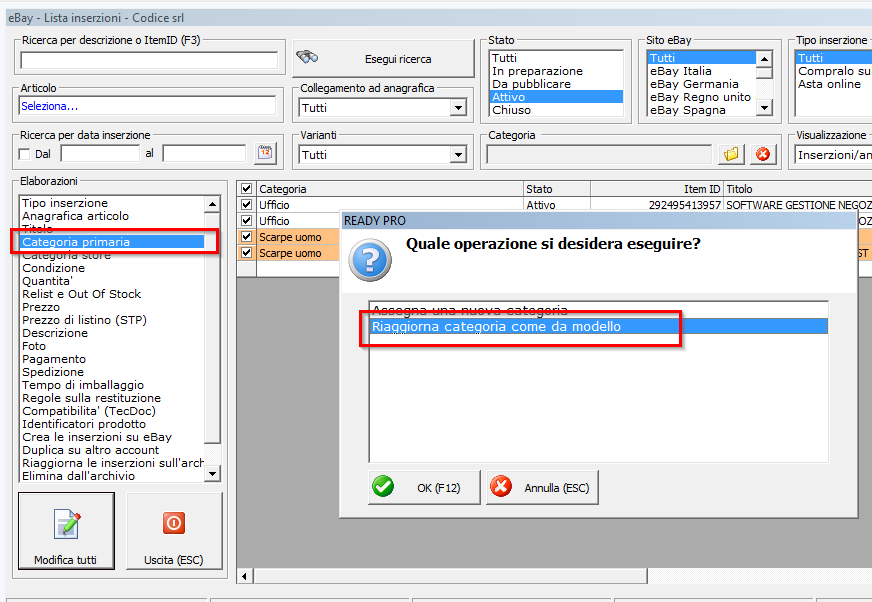This screenshot has width=872, height=602.
Task: Select Compatibilita' (TecDoc) entry
Action: 112,411
